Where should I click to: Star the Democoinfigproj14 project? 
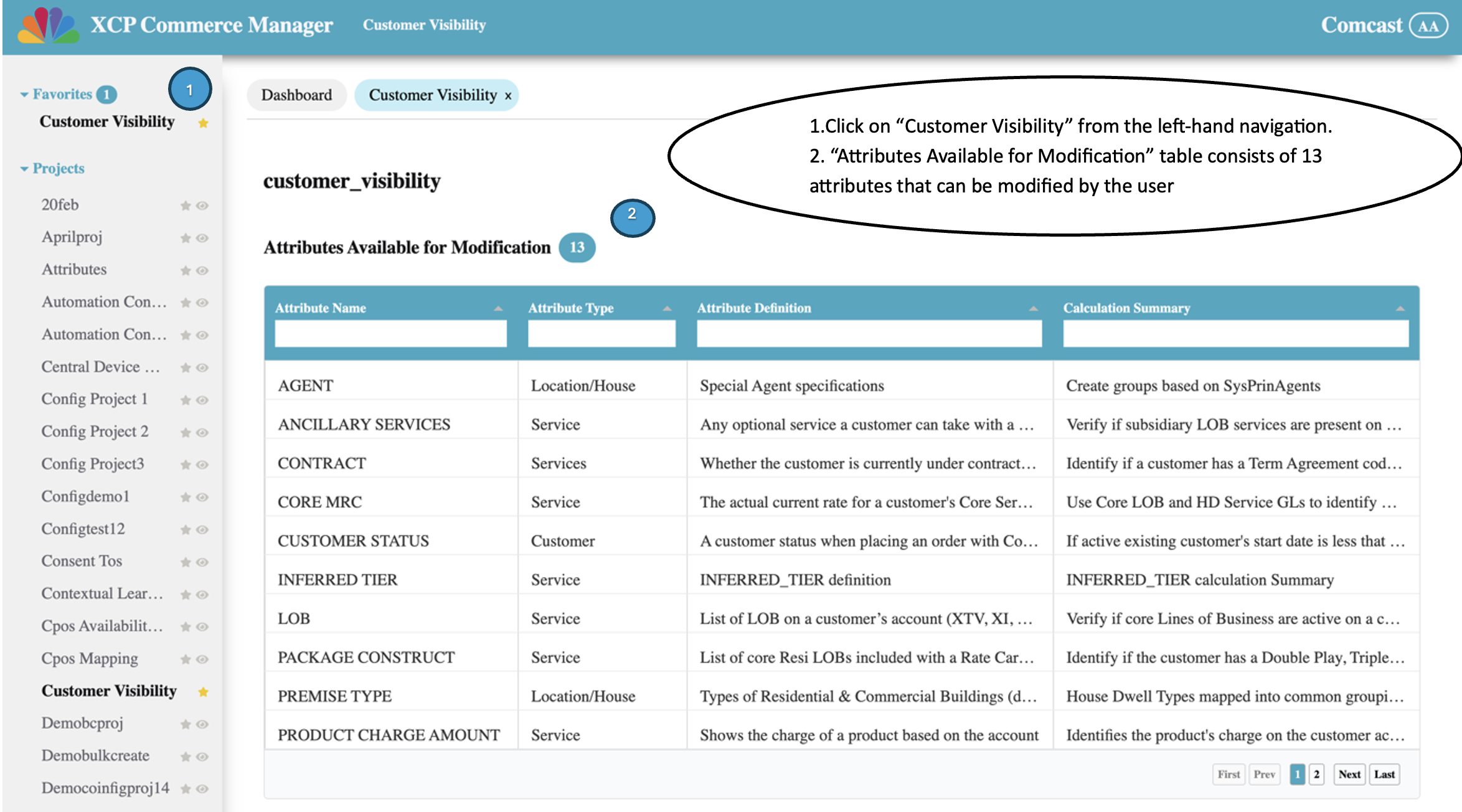coord(185,789)
